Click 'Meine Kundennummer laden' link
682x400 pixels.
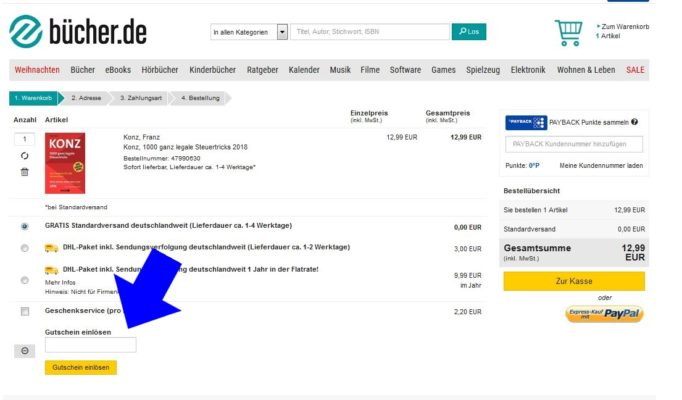pos(600,165)
